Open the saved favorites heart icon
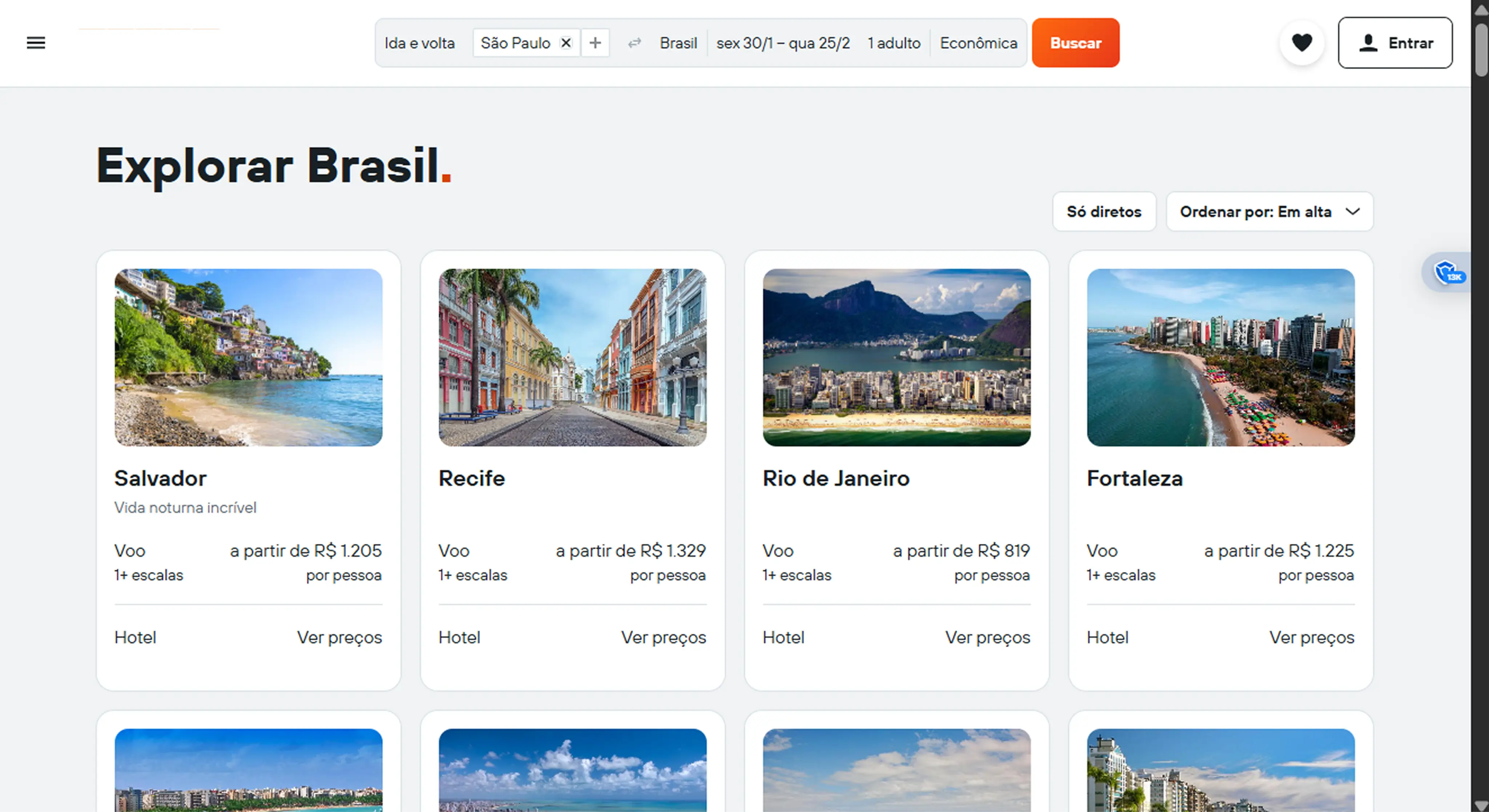This screenshot has width=1489, height=812. 1302,42
